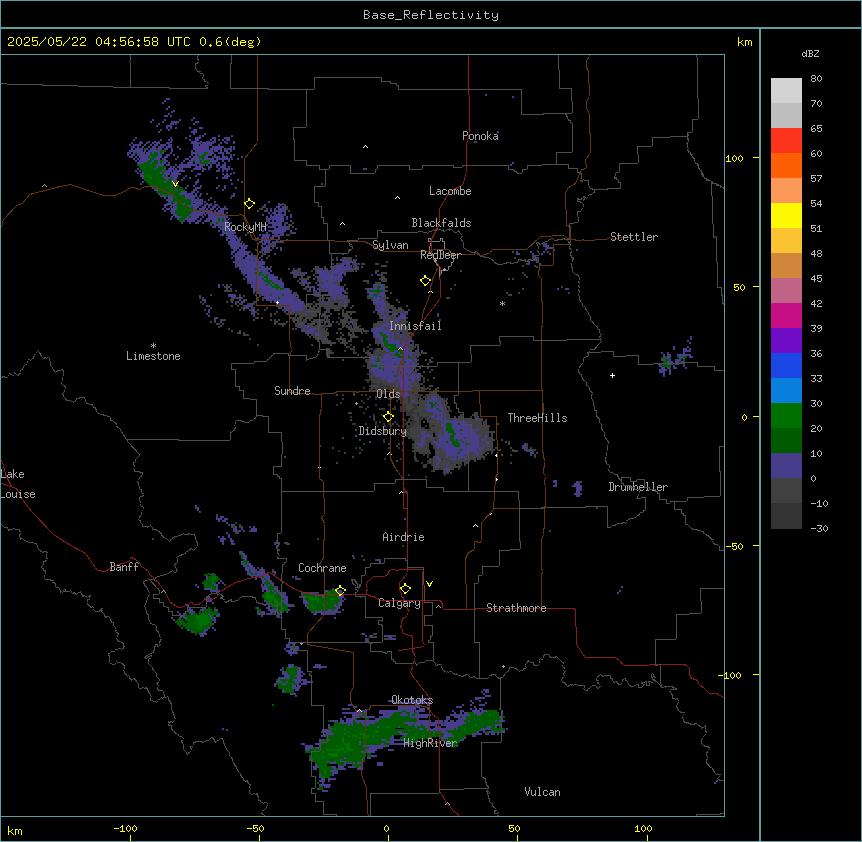
Task: Select the red 65 dBZ legend swatch
Action: (x=786, y=141)
